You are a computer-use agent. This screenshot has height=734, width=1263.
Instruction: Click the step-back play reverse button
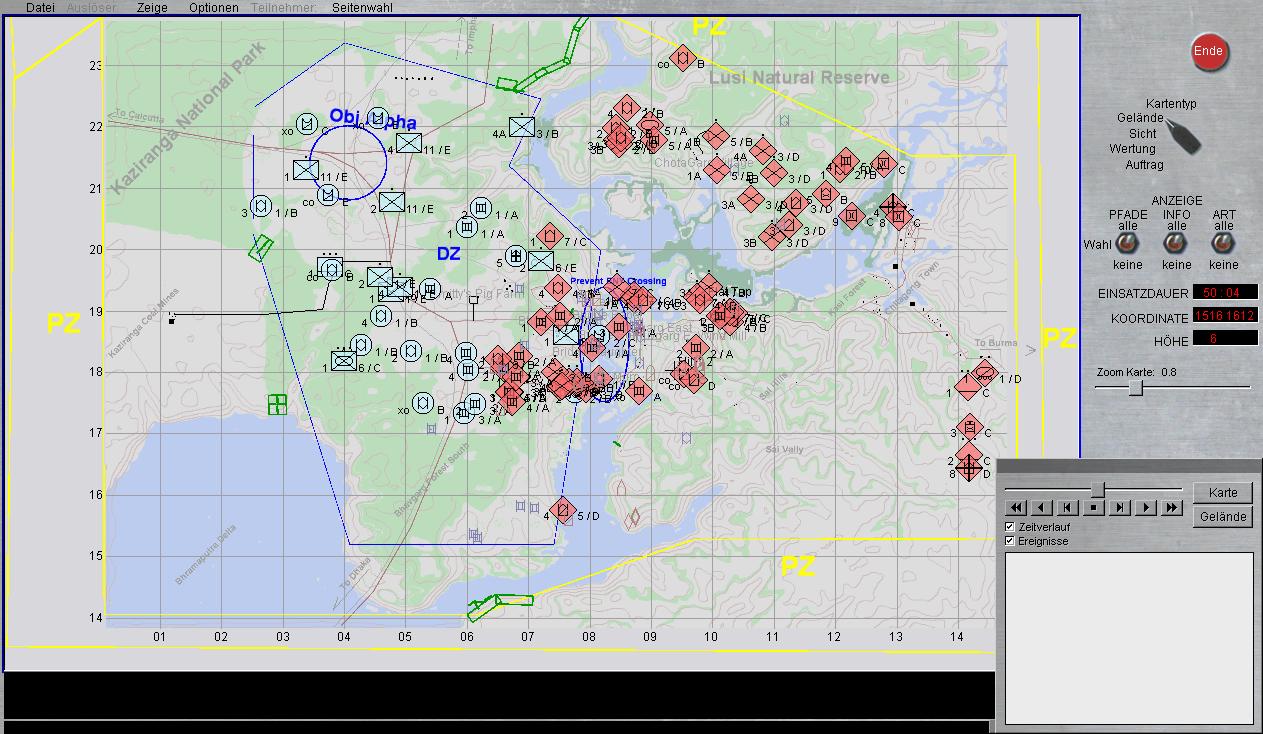[1042, 508]
